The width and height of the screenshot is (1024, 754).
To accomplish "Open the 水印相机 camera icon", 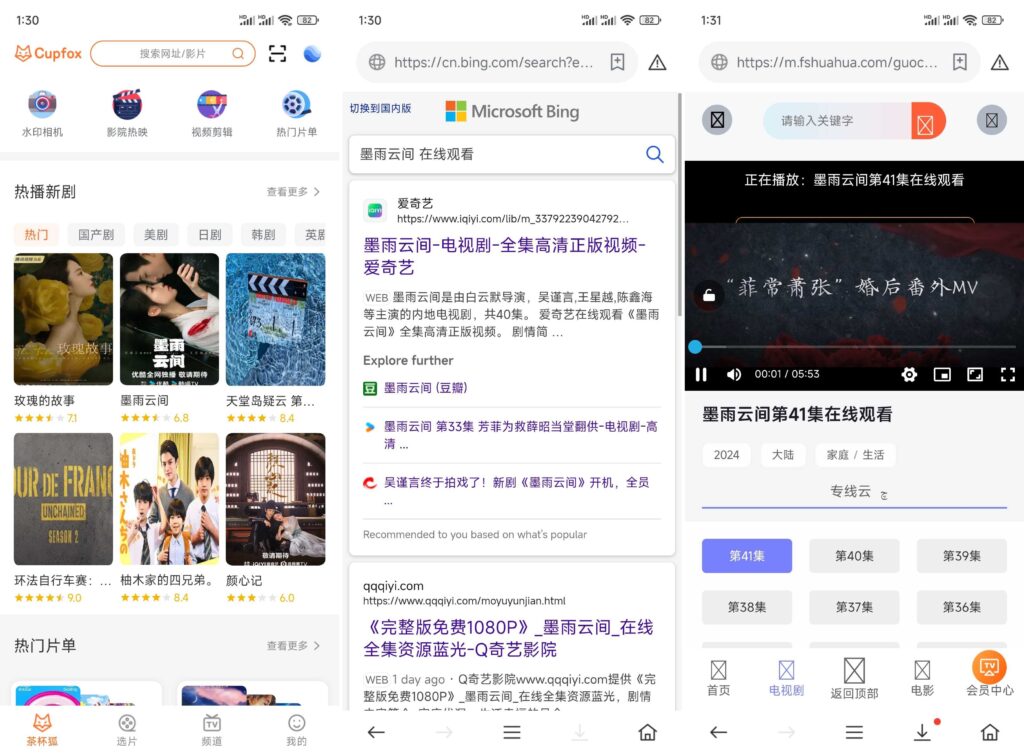I will click(42, 104).
